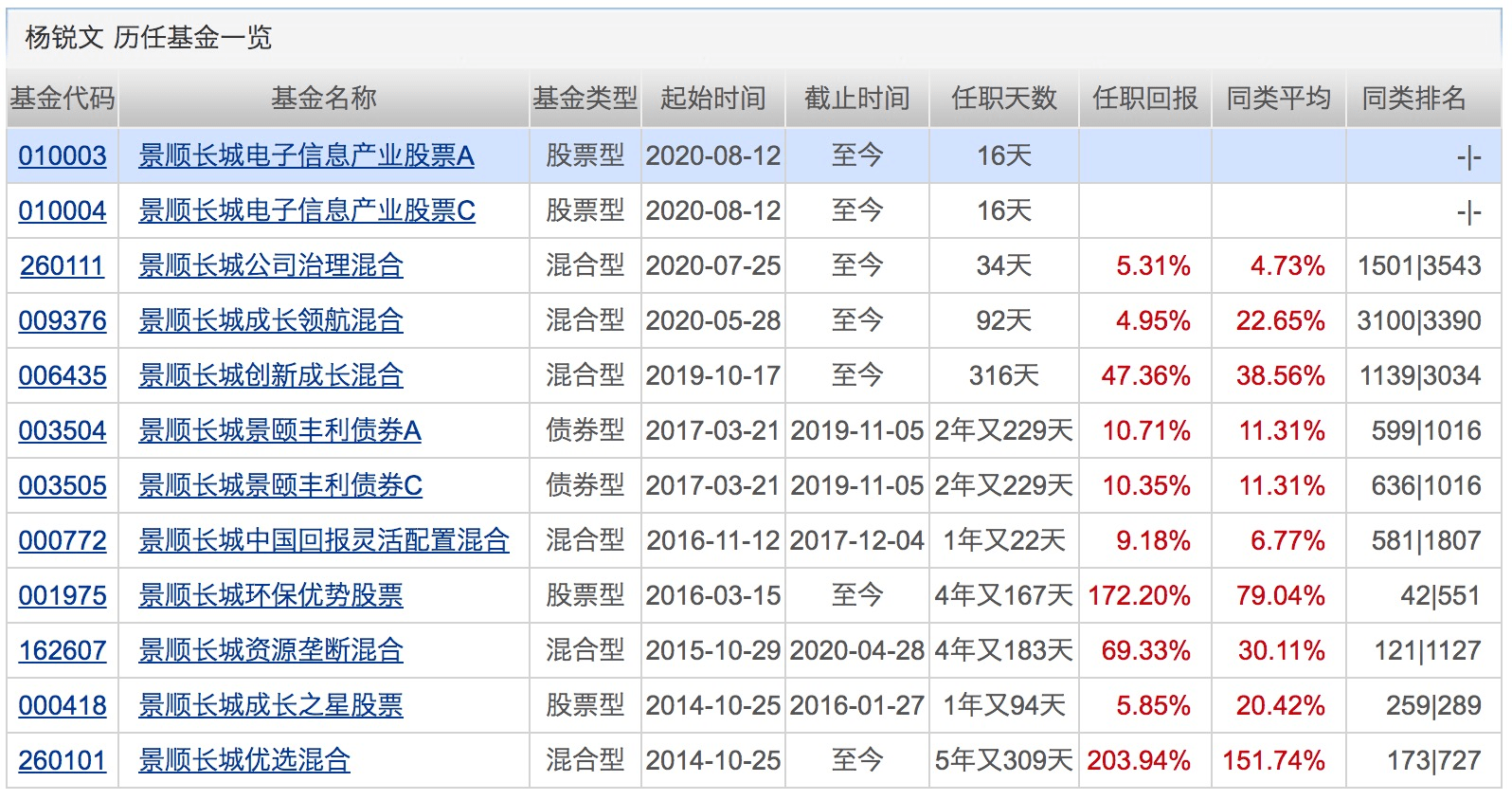Select end date 2020-04-28
Image resolution: width=1512 pixels, height=800 pixels.
(x=857, y=650)
